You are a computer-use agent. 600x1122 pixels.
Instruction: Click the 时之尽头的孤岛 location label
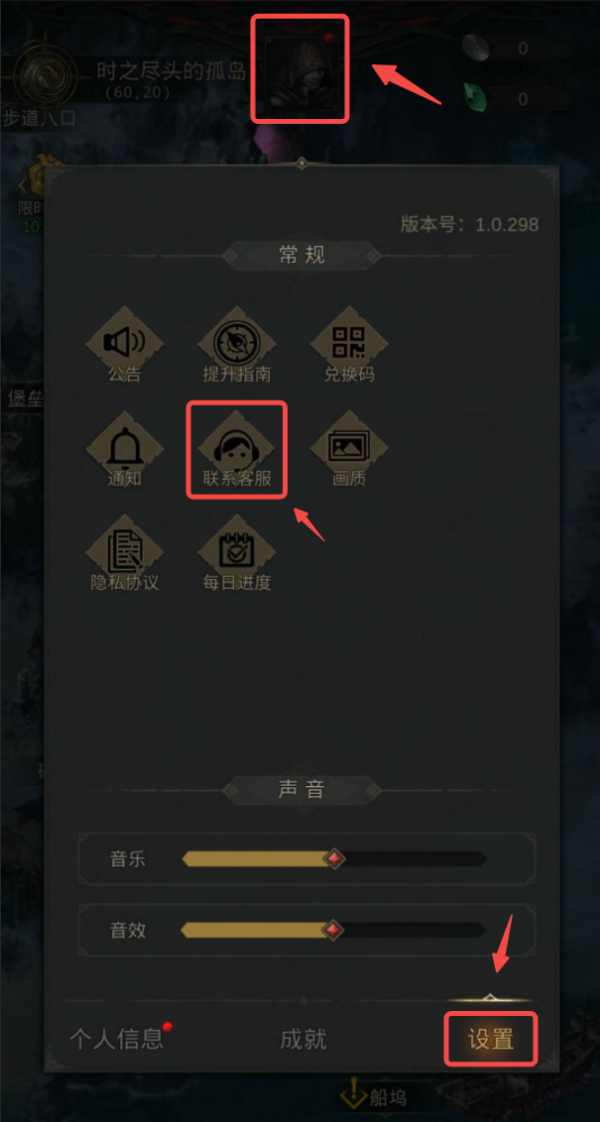[171, 72]
